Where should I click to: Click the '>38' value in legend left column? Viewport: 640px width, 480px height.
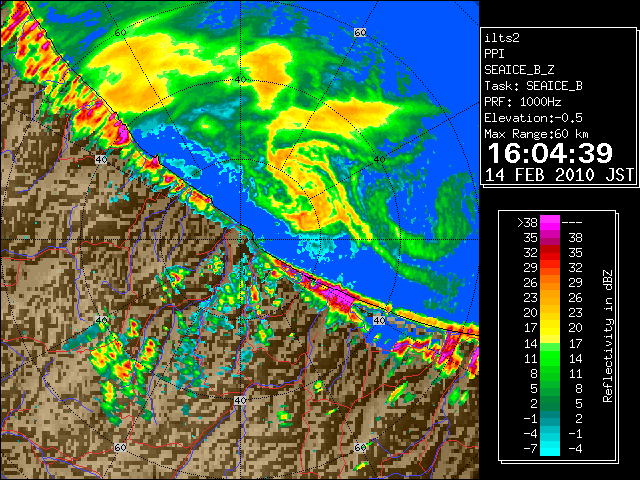[527, 223]
